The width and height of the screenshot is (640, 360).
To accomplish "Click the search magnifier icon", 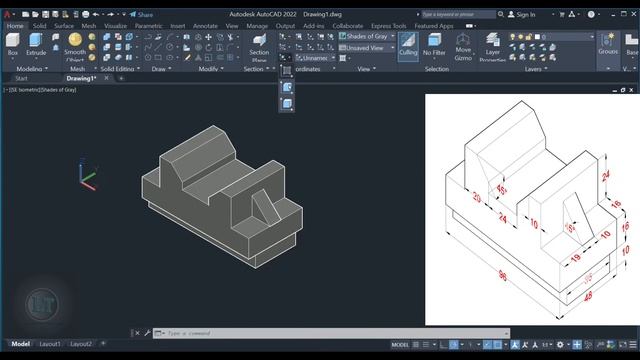I will tap(501, 14).
